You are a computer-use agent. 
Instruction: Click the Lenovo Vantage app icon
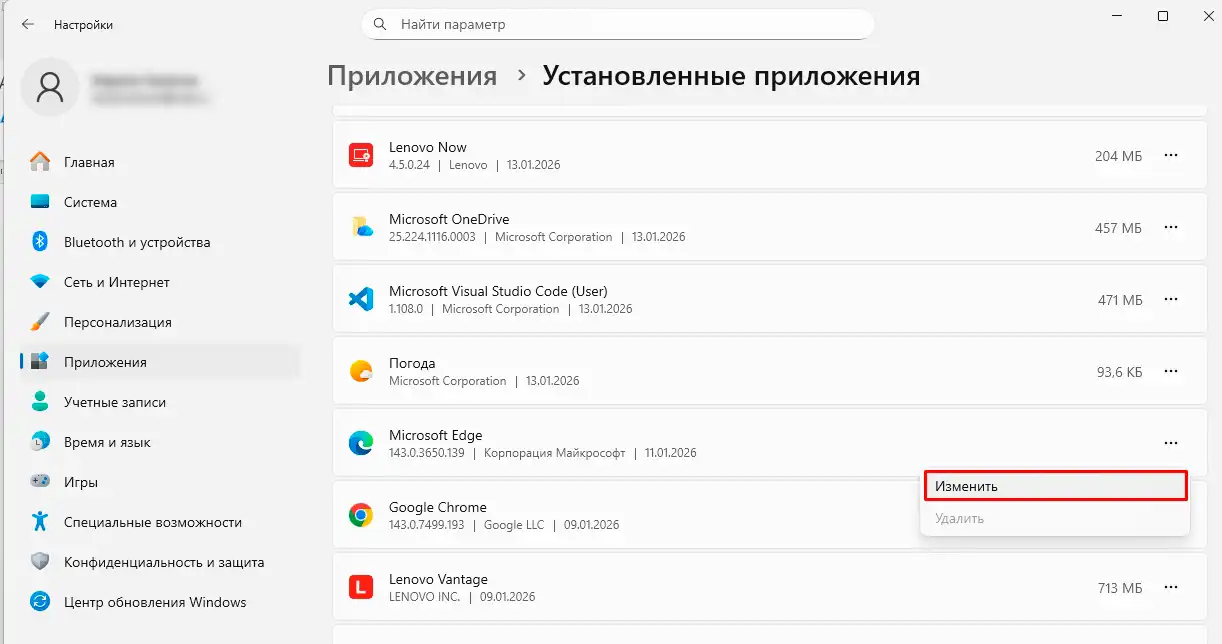click(359, 587)
